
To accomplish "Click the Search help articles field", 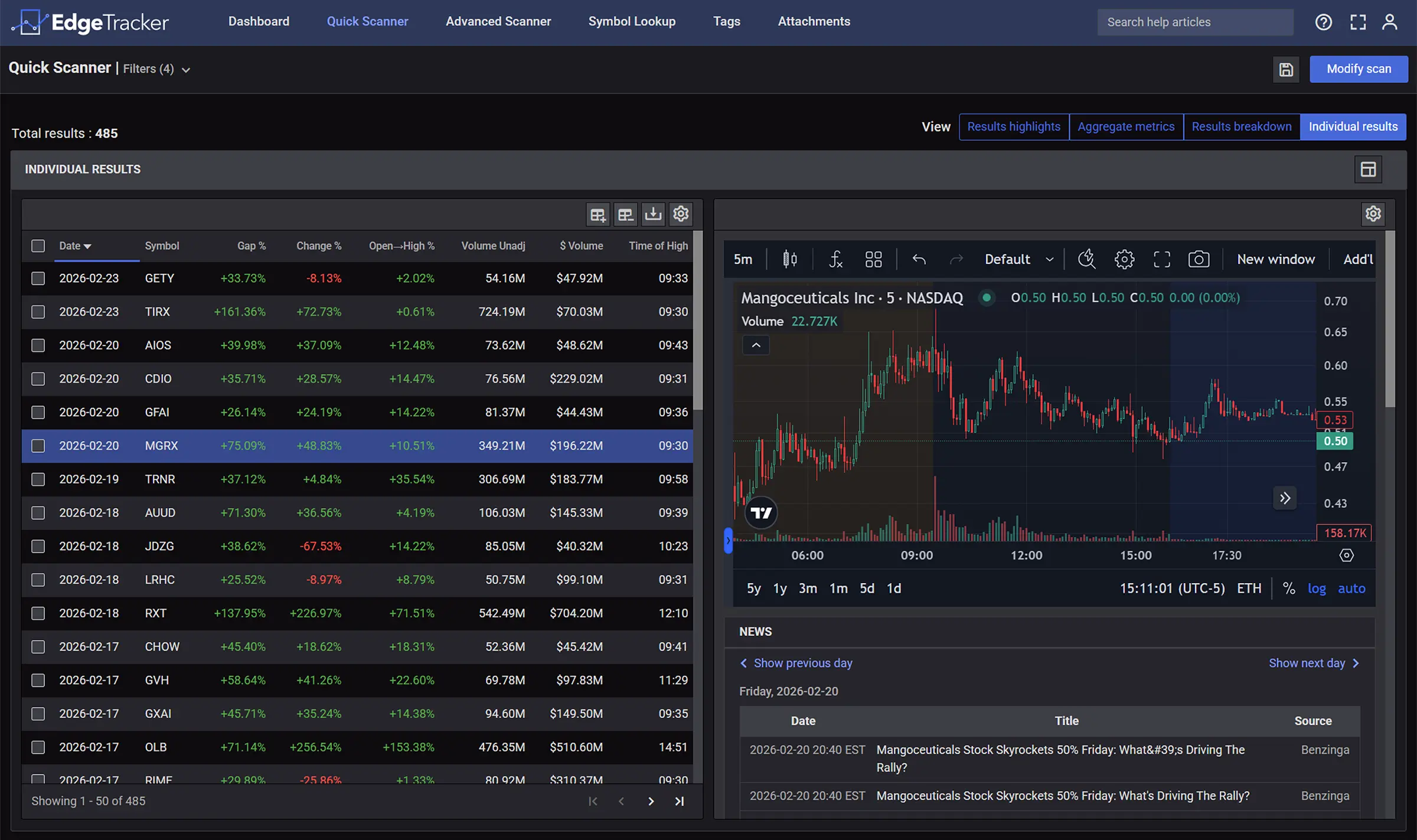I will 1194,22.
